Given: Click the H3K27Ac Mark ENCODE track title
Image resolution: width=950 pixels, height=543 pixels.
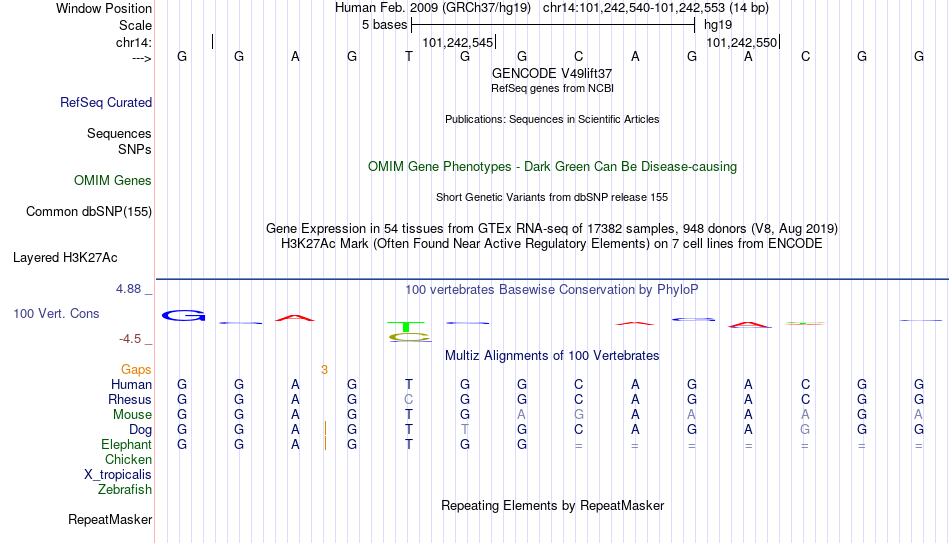Looking at the screenshot, I should tap(552, 244).
